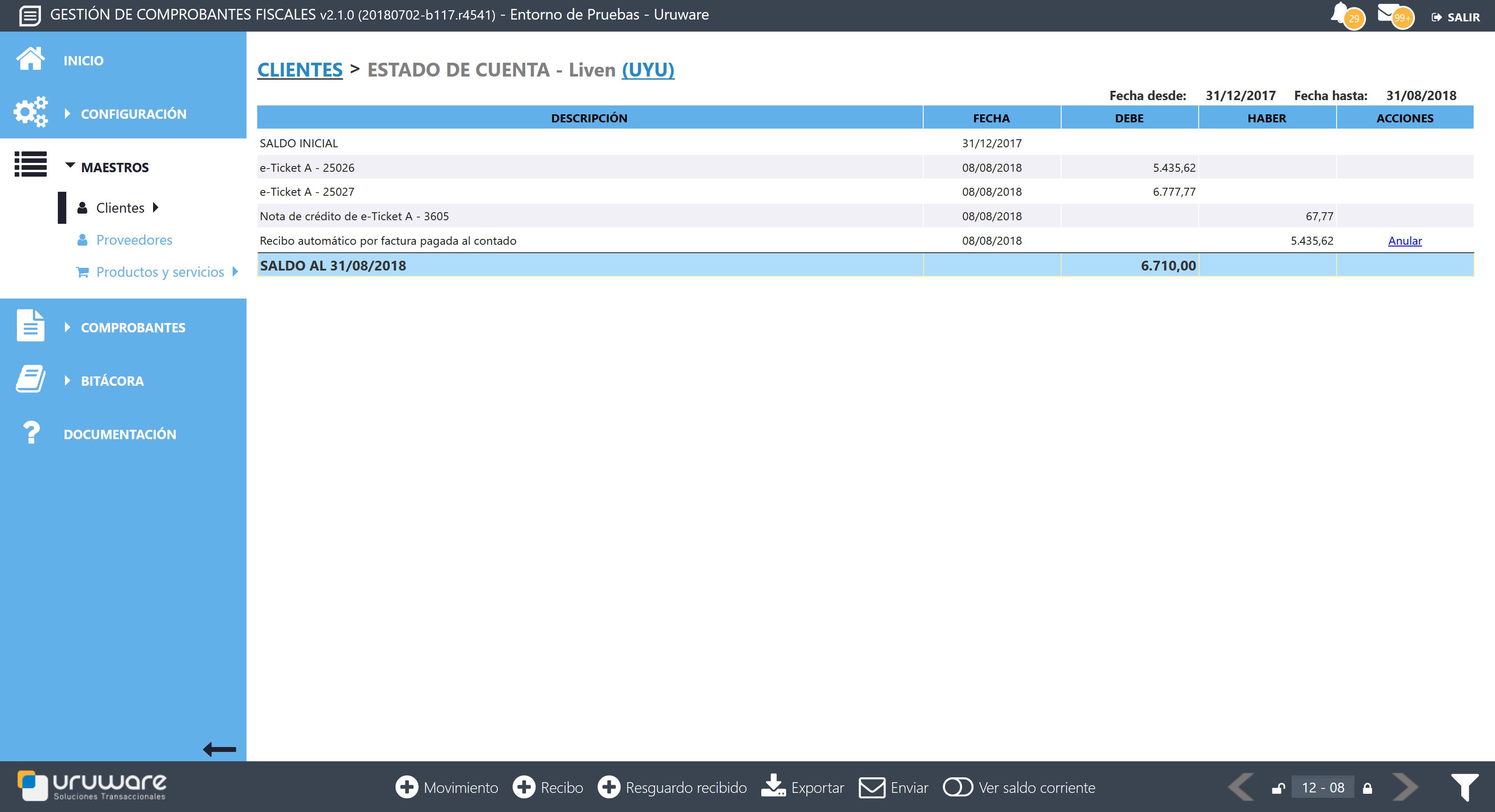Click the Fecha hasta date field
This screenshot has height=812, width=1495.
tap(1421, 96)
